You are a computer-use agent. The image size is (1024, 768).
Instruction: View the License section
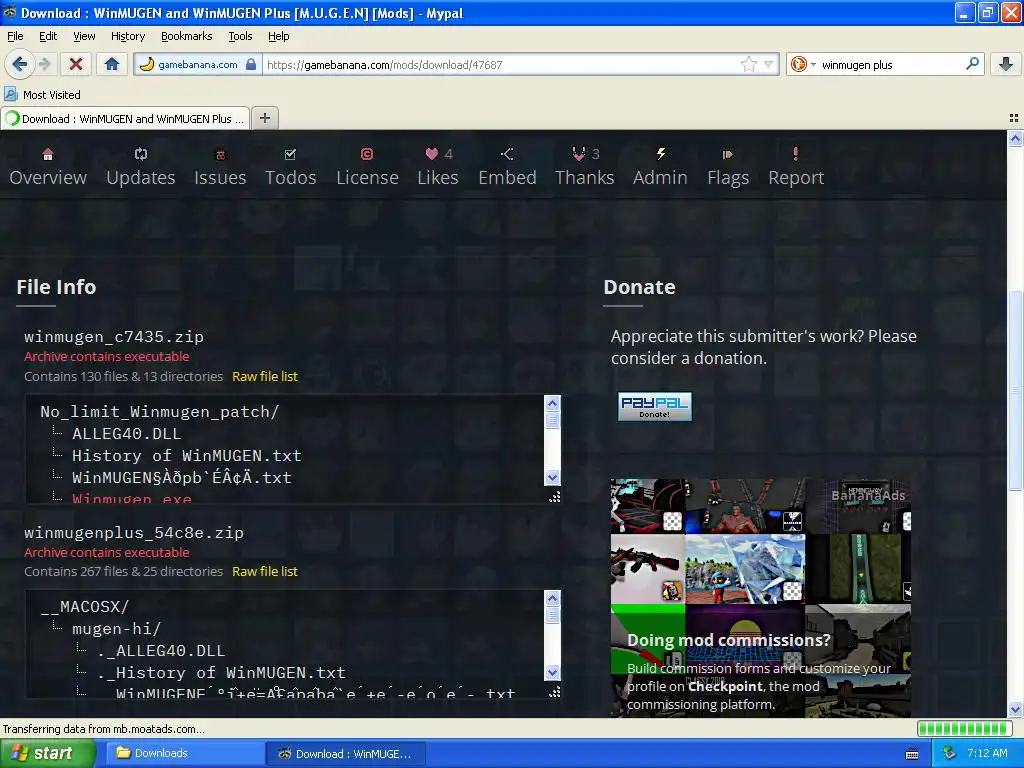(367, 167)
